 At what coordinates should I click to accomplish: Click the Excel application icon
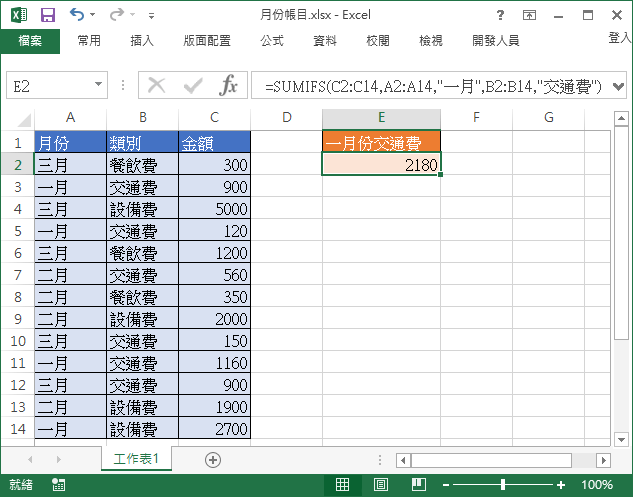(19, 15)
